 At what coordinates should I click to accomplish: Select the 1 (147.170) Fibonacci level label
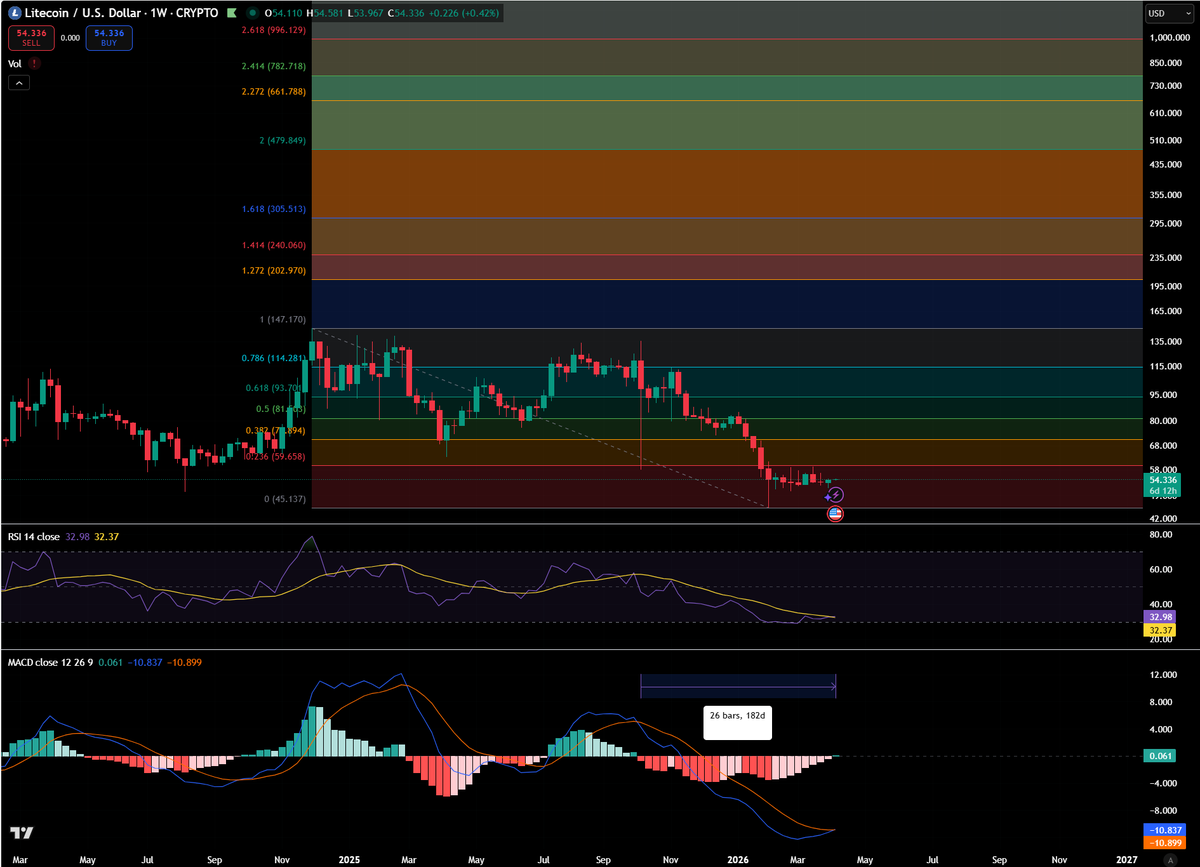pyautogui.click(x=282, y=321)
